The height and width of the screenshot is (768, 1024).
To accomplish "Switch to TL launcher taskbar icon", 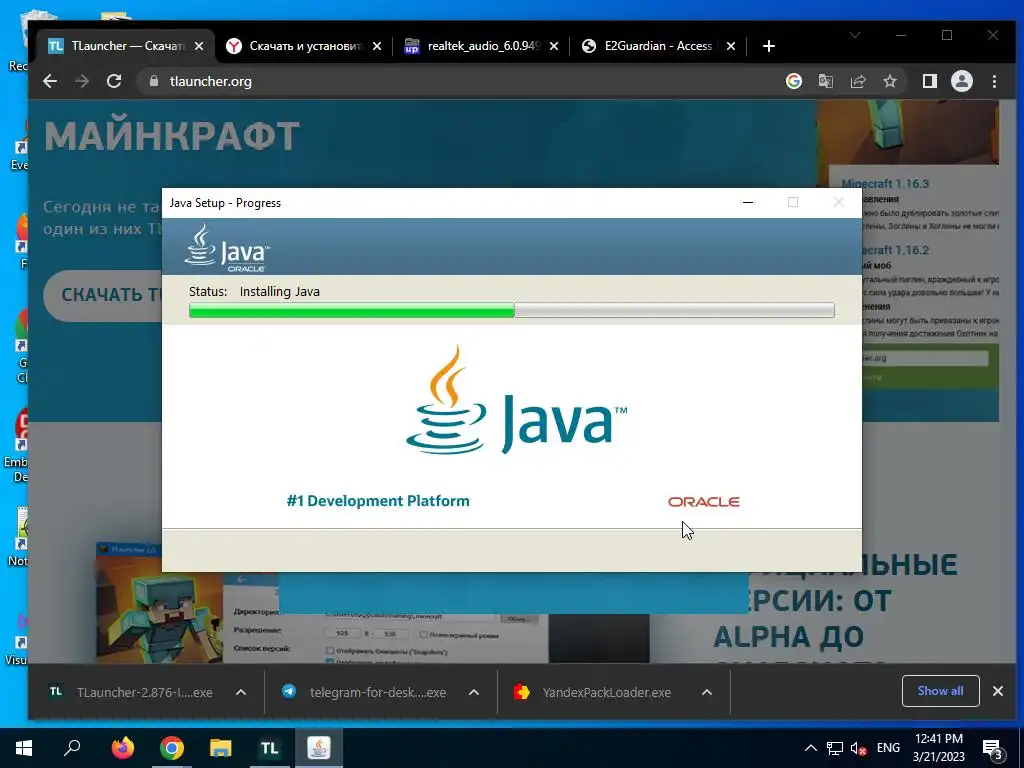I will pos(270,748).
